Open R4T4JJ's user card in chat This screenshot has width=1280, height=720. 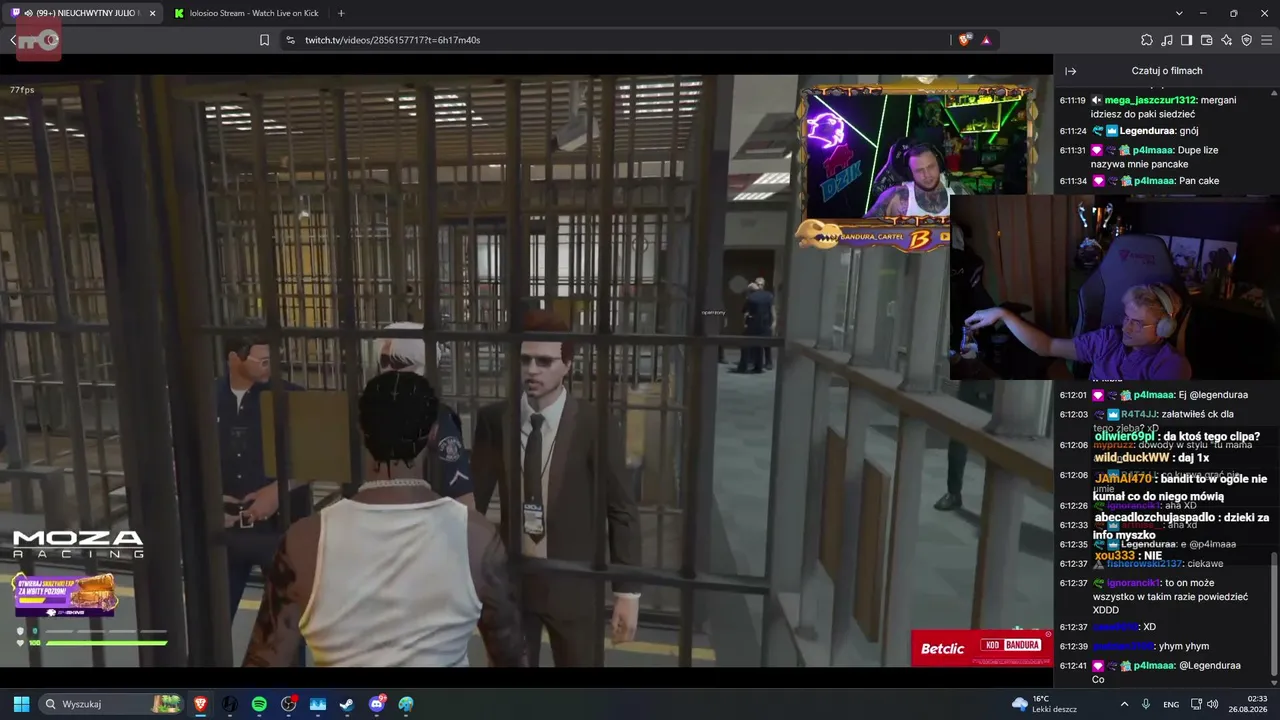[1139, 414]
